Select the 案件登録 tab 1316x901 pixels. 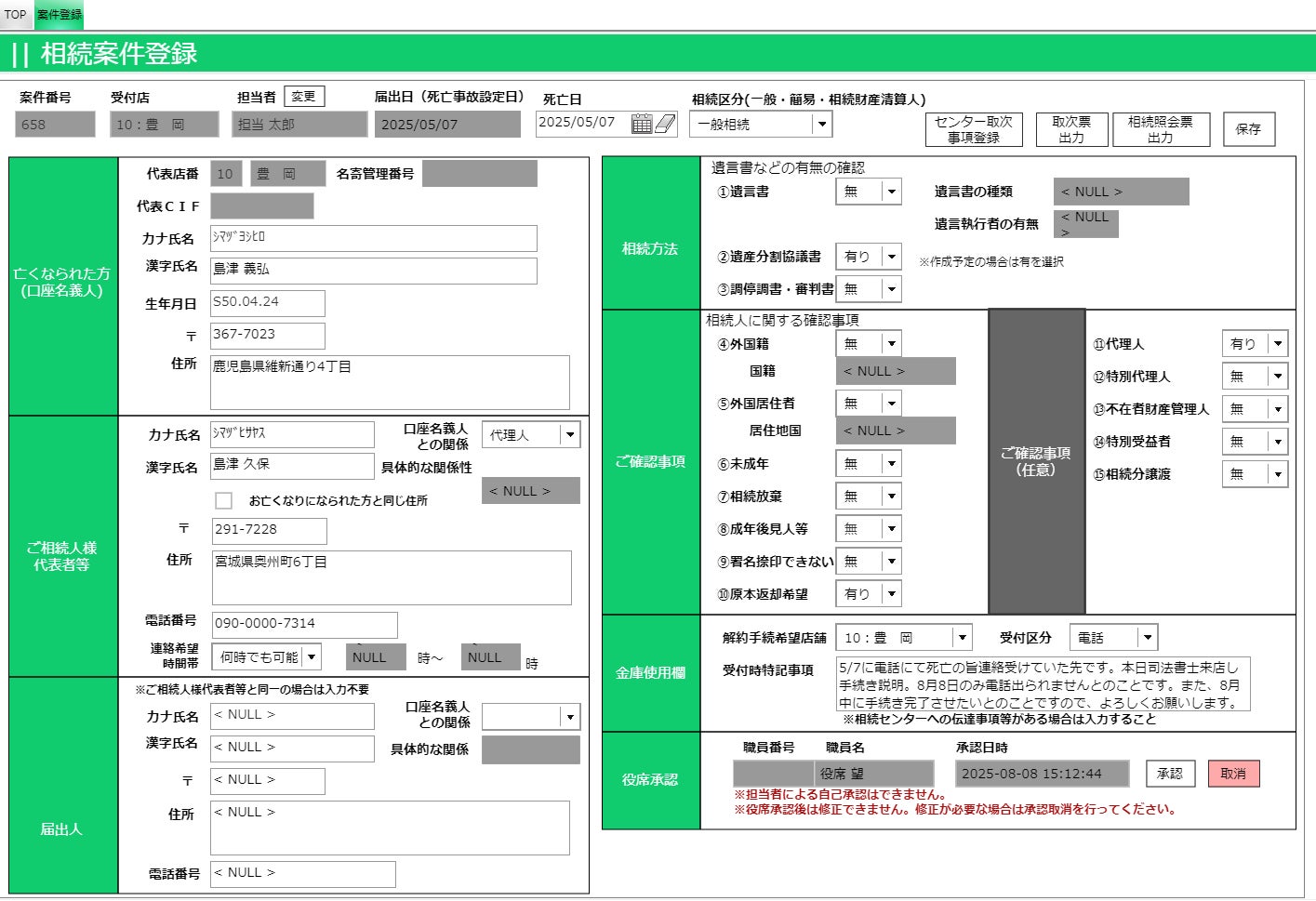click(x=59, y=15)
